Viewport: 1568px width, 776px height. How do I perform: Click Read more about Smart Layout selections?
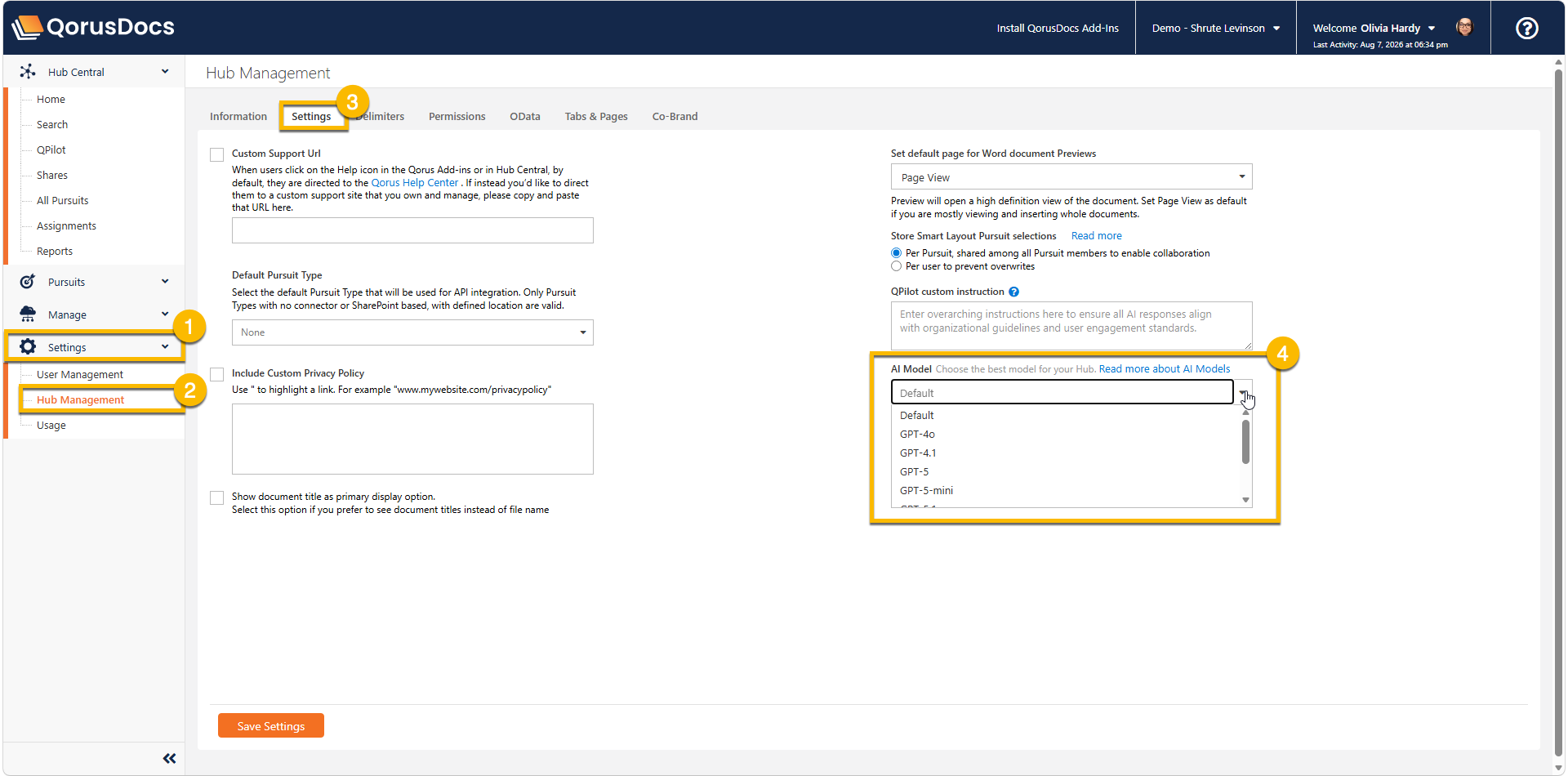pos(1097,236)
